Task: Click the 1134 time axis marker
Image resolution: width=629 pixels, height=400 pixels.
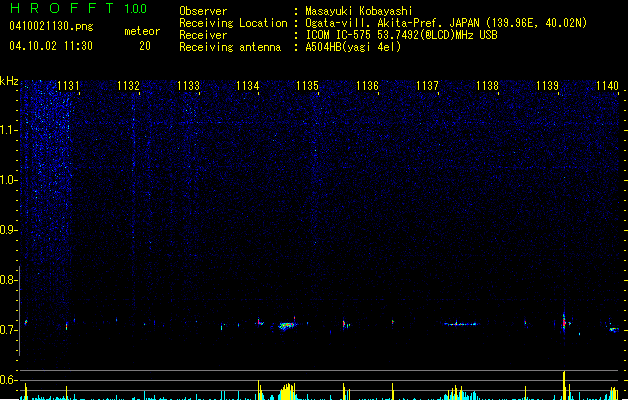Action: point(248,86)
